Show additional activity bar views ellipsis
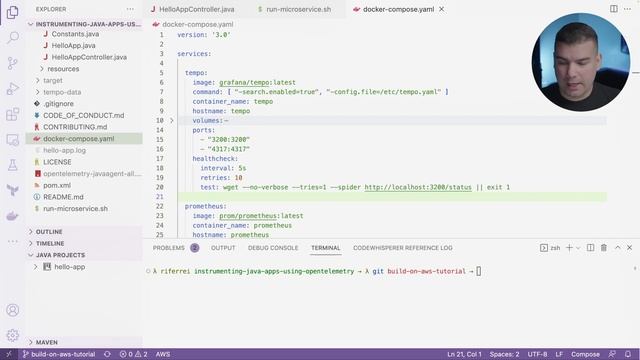Screen dimensions: 640x360 coord(13,241)
